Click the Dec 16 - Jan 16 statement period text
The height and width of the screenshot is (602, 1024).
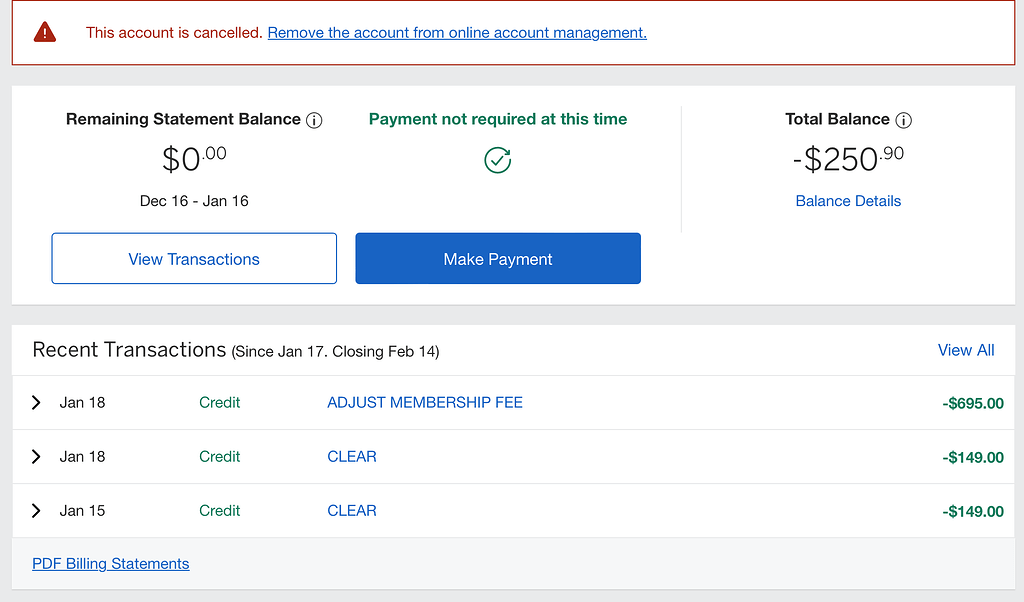pos(193,200)
